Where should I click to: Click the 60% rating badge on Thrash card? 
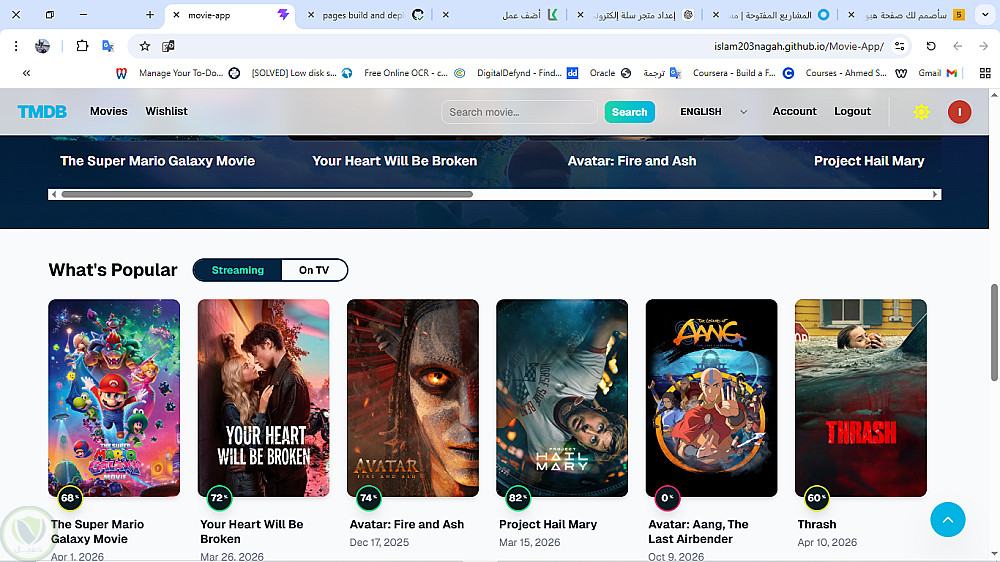click(816, 498)
